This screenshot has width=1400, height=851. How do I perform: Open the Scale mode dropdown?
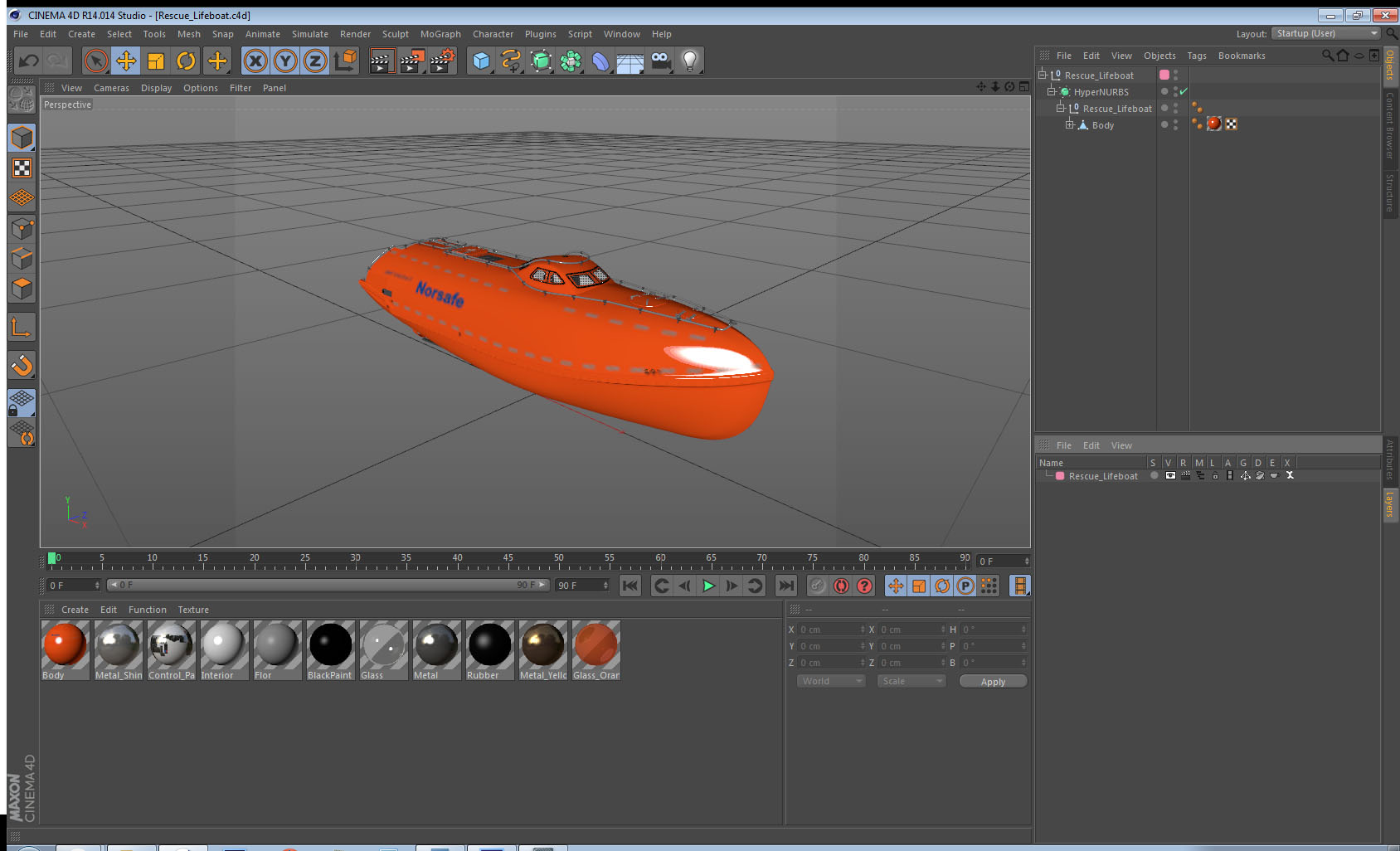(x=911, y=681)
